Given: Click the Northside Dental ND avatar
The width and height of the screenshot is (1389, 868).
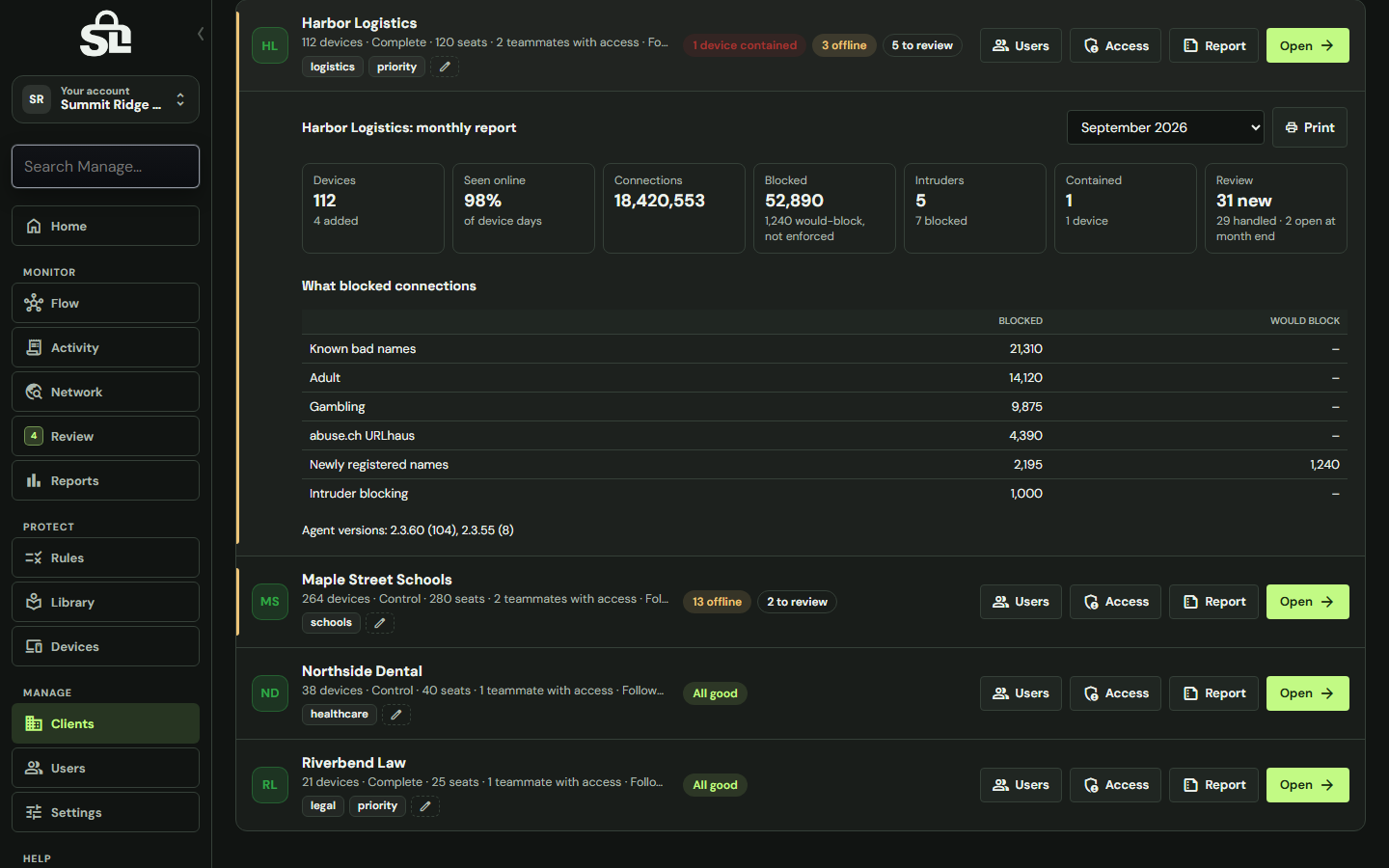Looking at the screenshot, I should click(x=270, y=693).
